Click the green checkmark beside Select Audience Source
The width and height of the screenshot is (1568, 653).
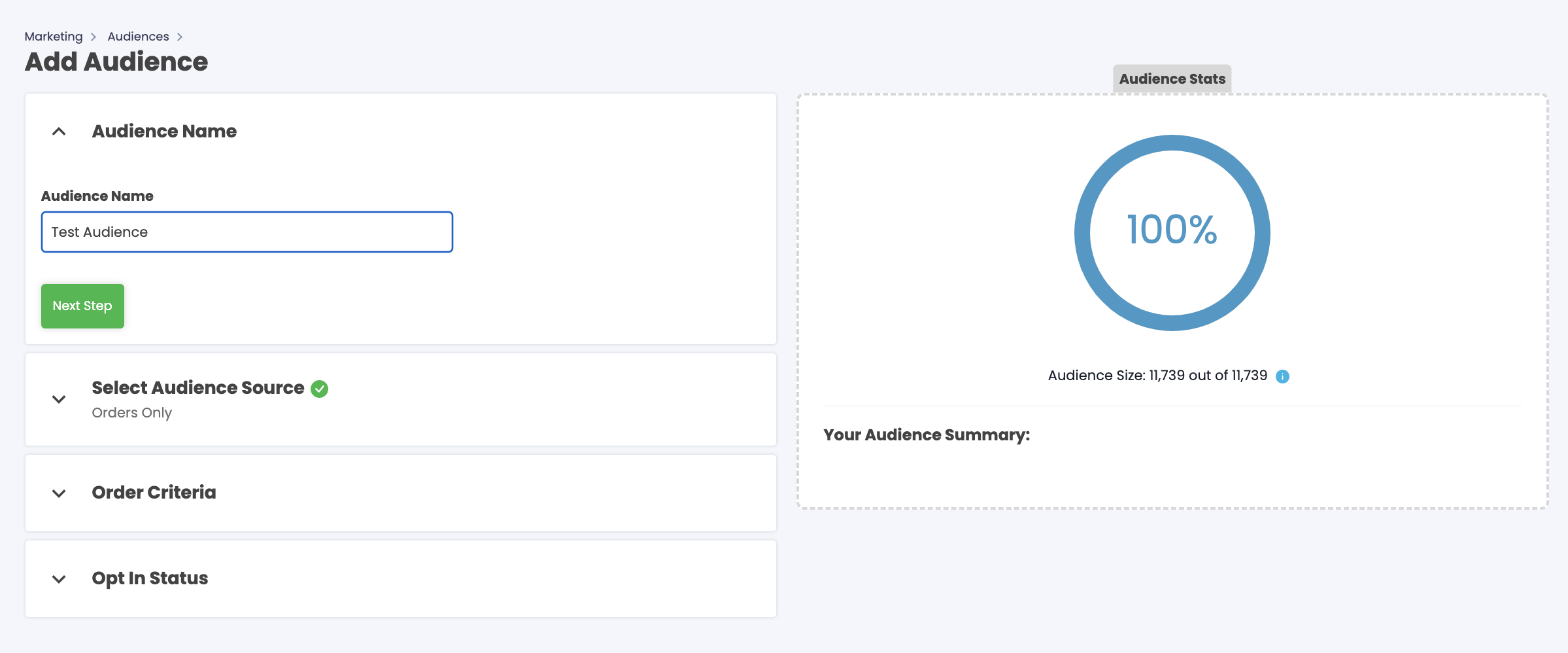[320, 388]
